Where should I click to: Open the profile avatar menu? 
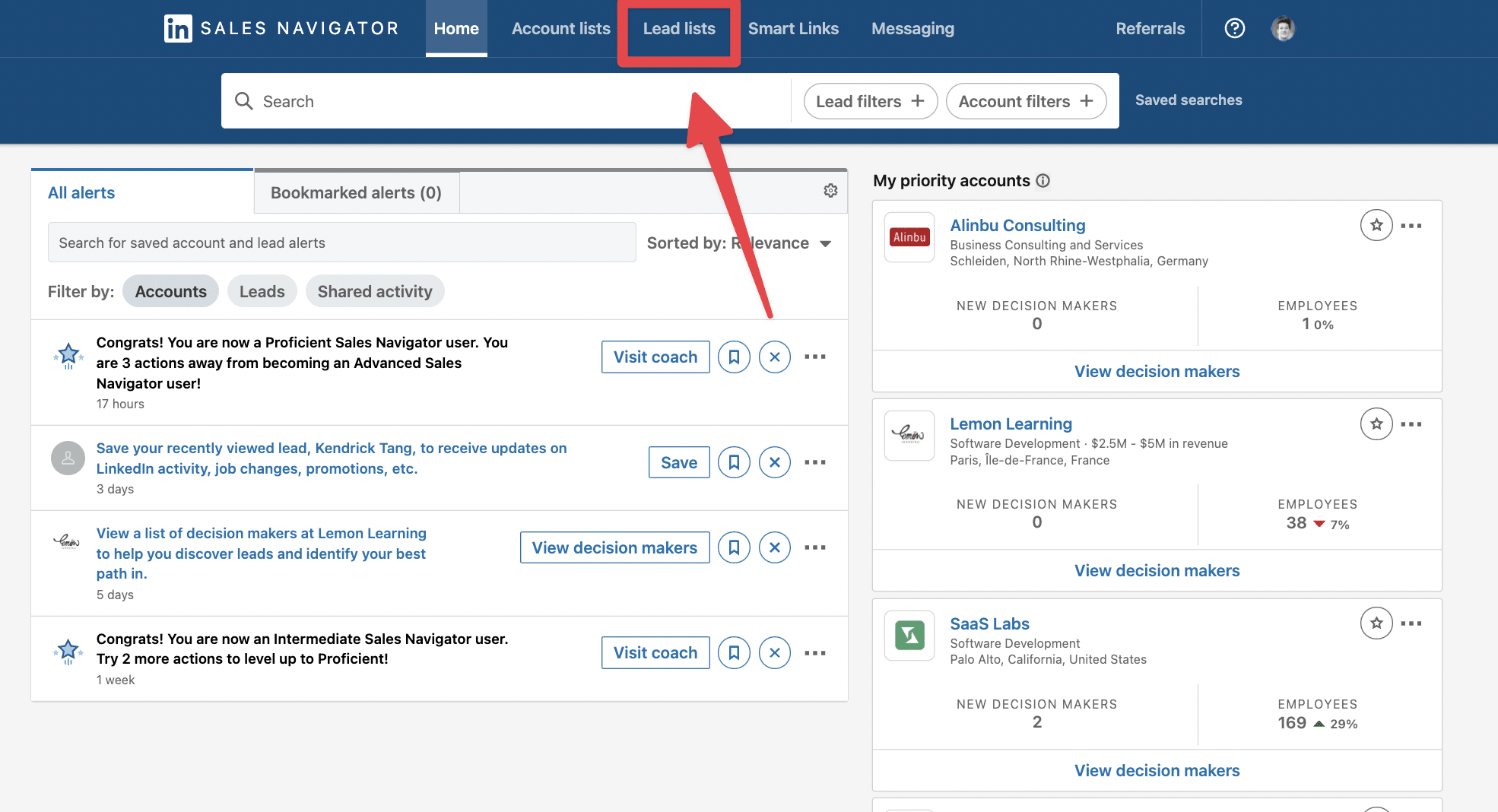pyautogui.click(x=1283, y=29)
